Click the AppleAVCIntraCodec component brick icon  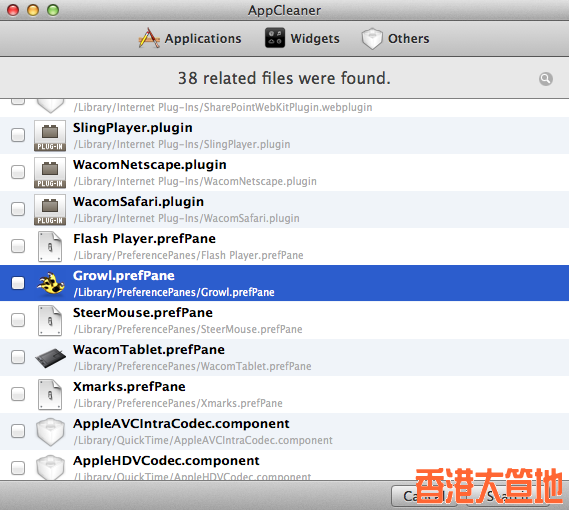point(50,432)
